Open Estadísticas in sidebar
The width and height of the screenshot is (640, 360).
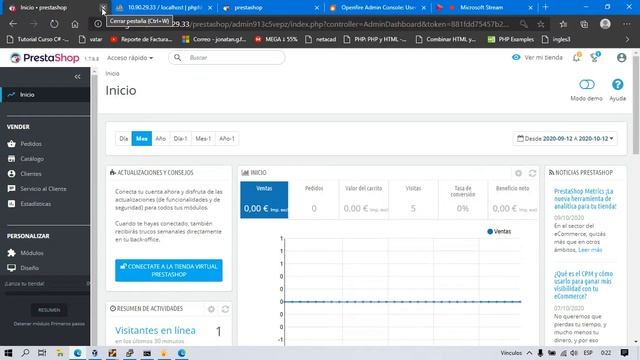36,204
